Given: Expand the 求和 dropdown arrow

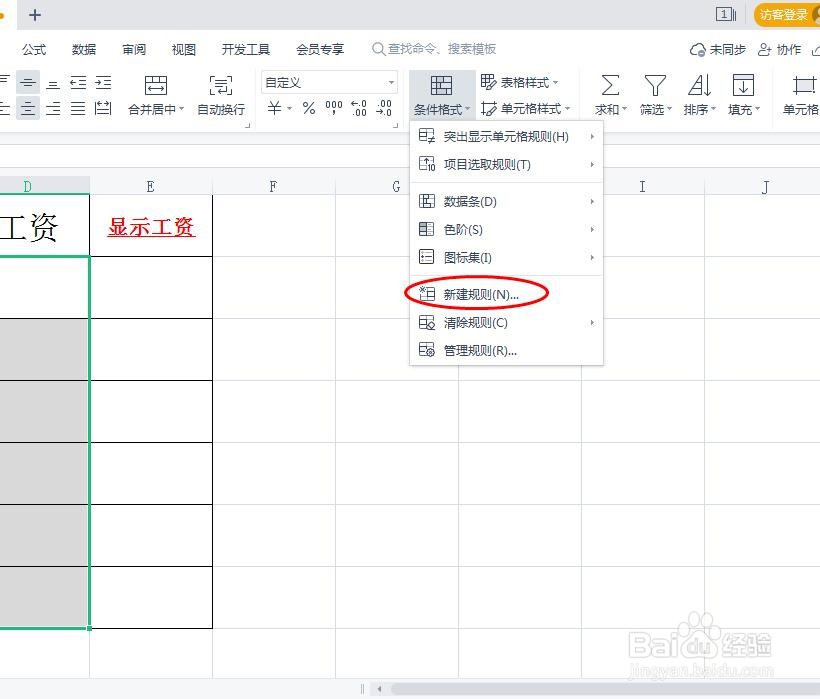Looking at the screenshot, I should coord(624,109).
